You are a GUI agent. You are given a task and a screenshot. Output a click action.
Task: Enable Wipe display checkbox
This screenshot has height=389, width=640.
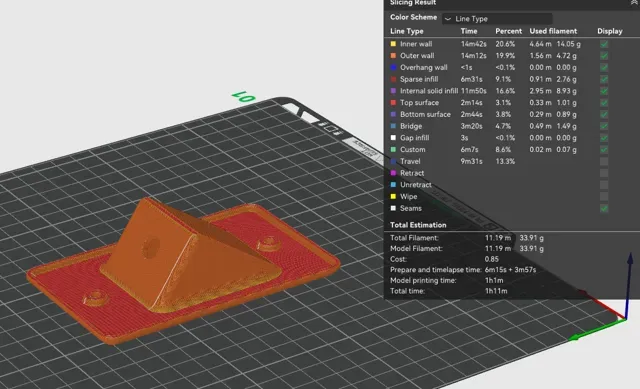604,197
